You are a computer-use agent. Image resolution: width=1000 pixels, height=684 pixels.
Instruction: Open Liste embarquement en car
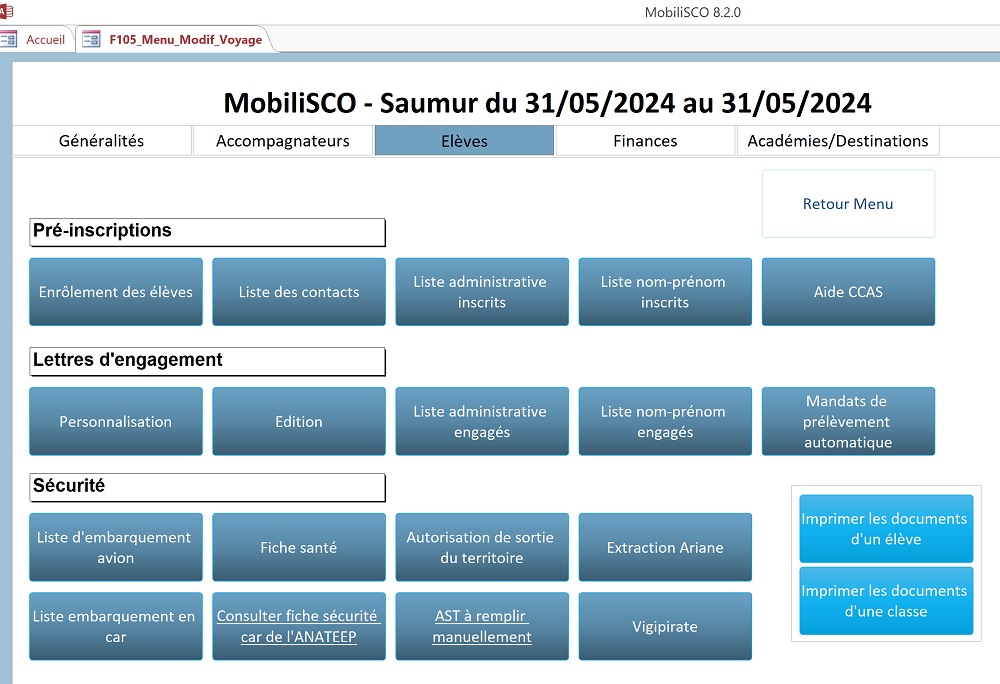click(x=116, y=627)
